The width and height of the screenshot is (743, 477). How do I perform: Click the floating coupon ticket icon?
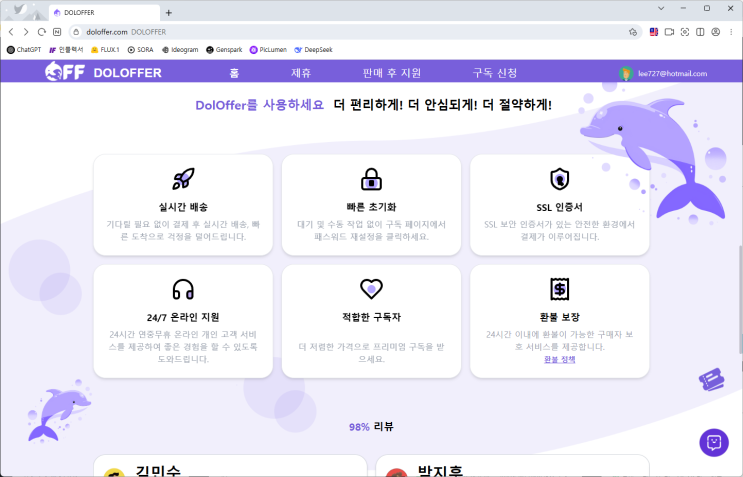click(x=712, y=379)
